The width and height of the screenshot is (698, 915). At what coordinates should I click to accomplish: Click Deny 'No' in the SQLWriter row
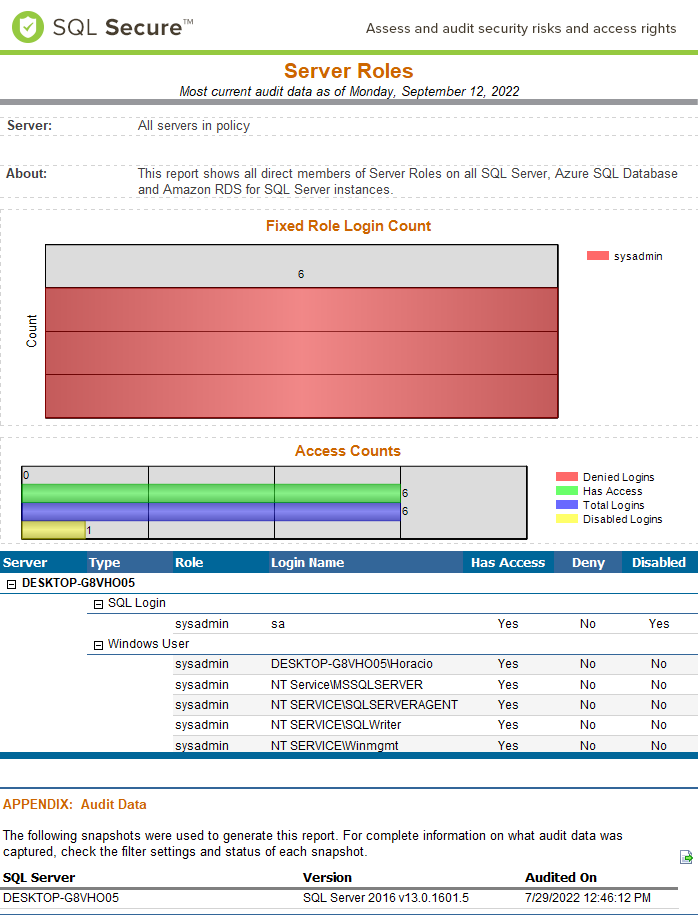coord(588,725)
